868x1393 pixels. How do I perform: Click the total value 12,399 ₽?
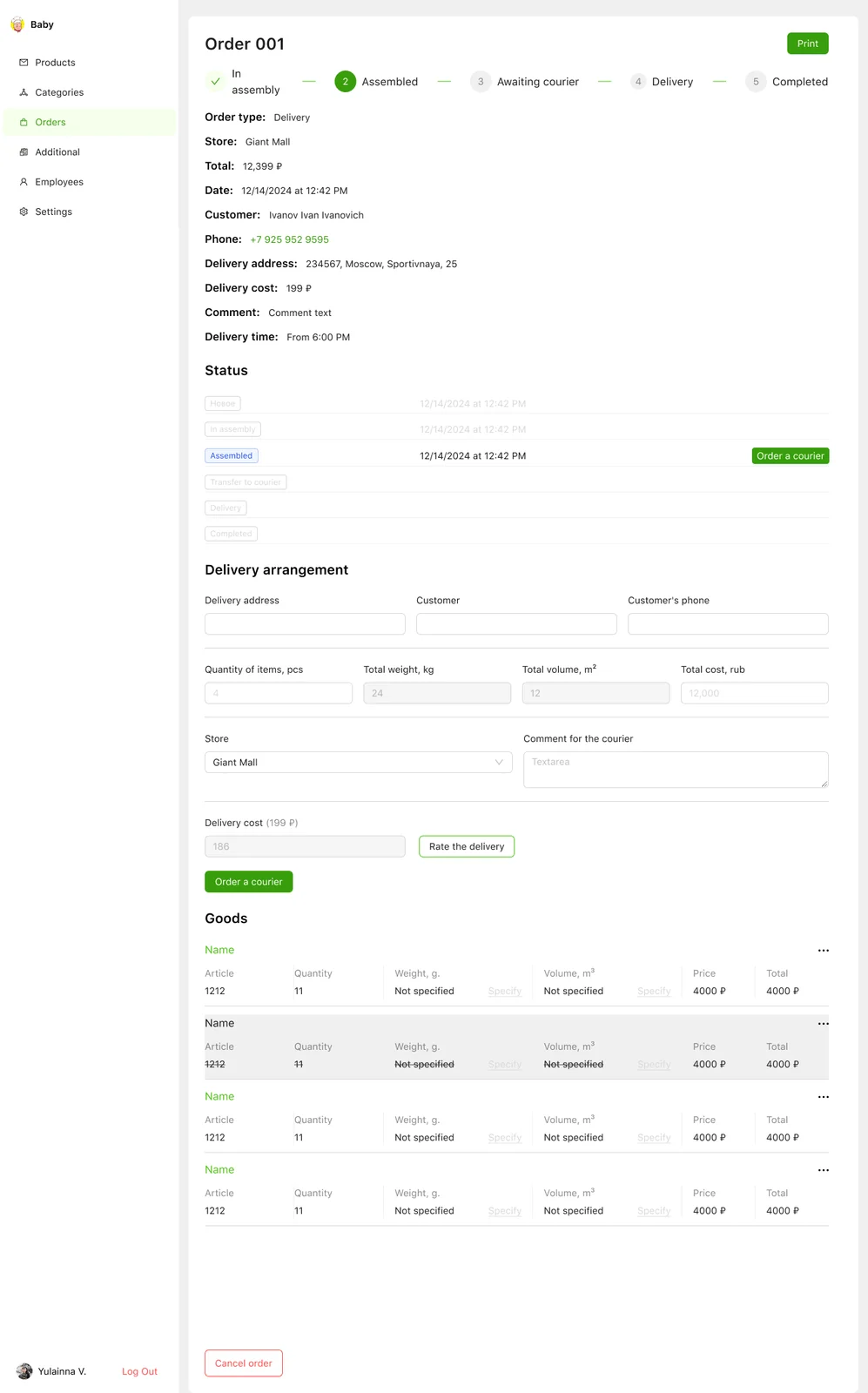pyautogui.click(x=262, y=166)
